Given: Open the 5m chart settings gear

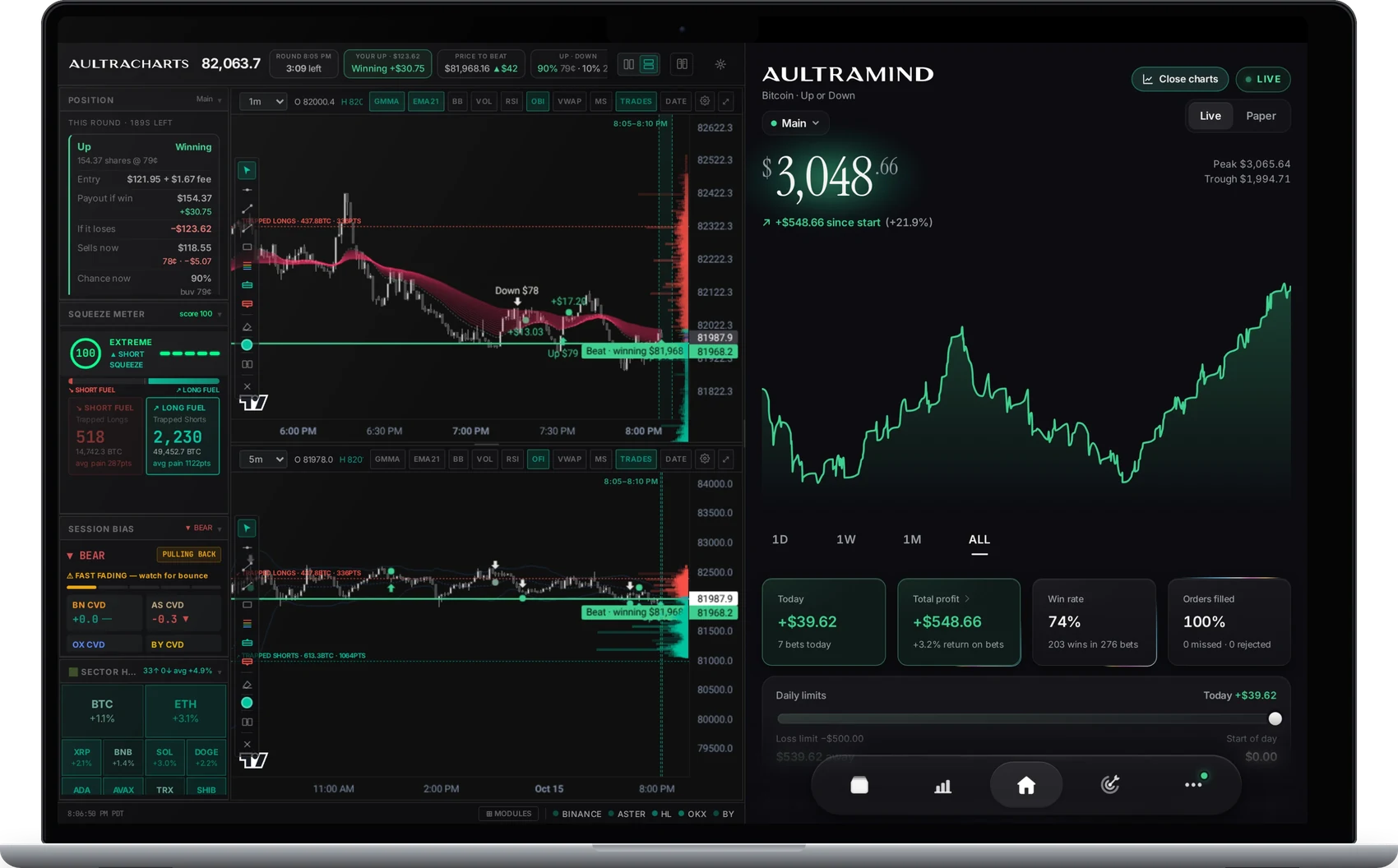Looking at the screenshot, I should [705, 459].
